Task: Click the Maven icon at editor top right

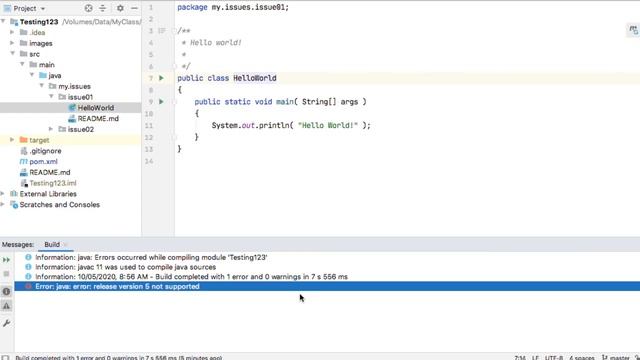Action: click(x=633, y=30)
